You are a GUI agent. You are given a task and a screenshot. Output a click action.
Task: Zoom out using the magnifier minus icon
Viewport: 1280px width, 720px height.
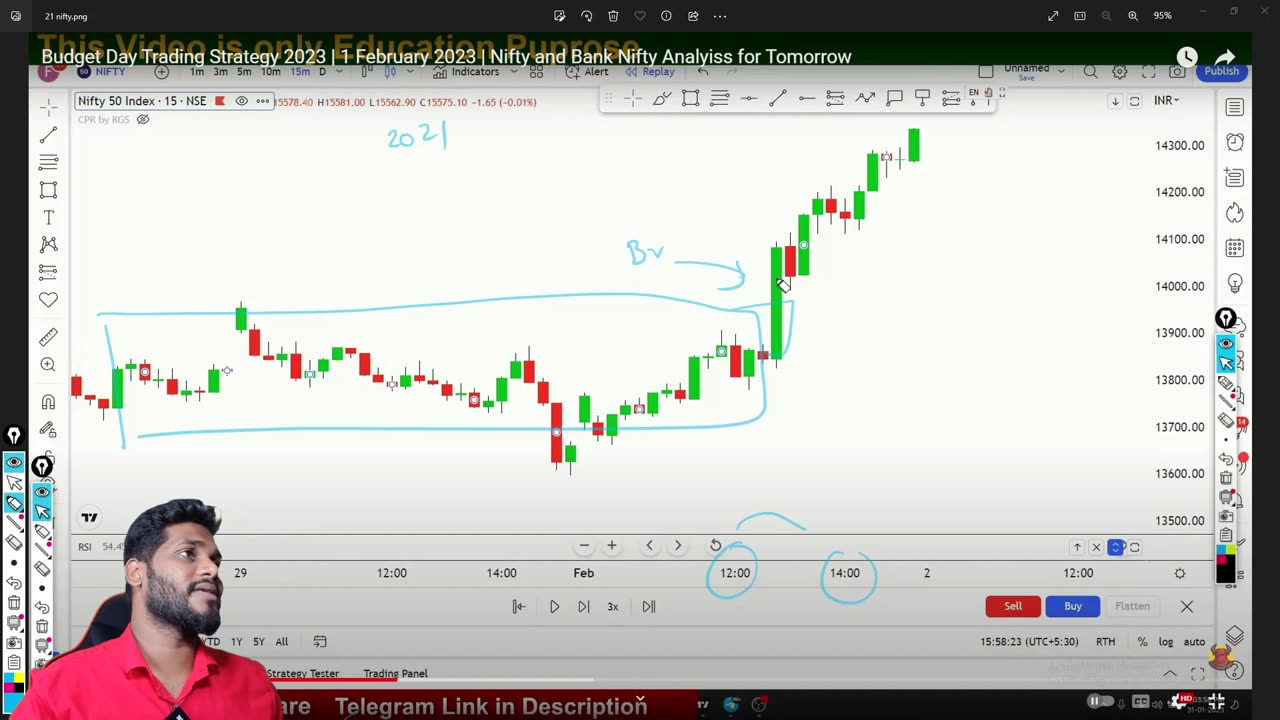point(1106,16)
